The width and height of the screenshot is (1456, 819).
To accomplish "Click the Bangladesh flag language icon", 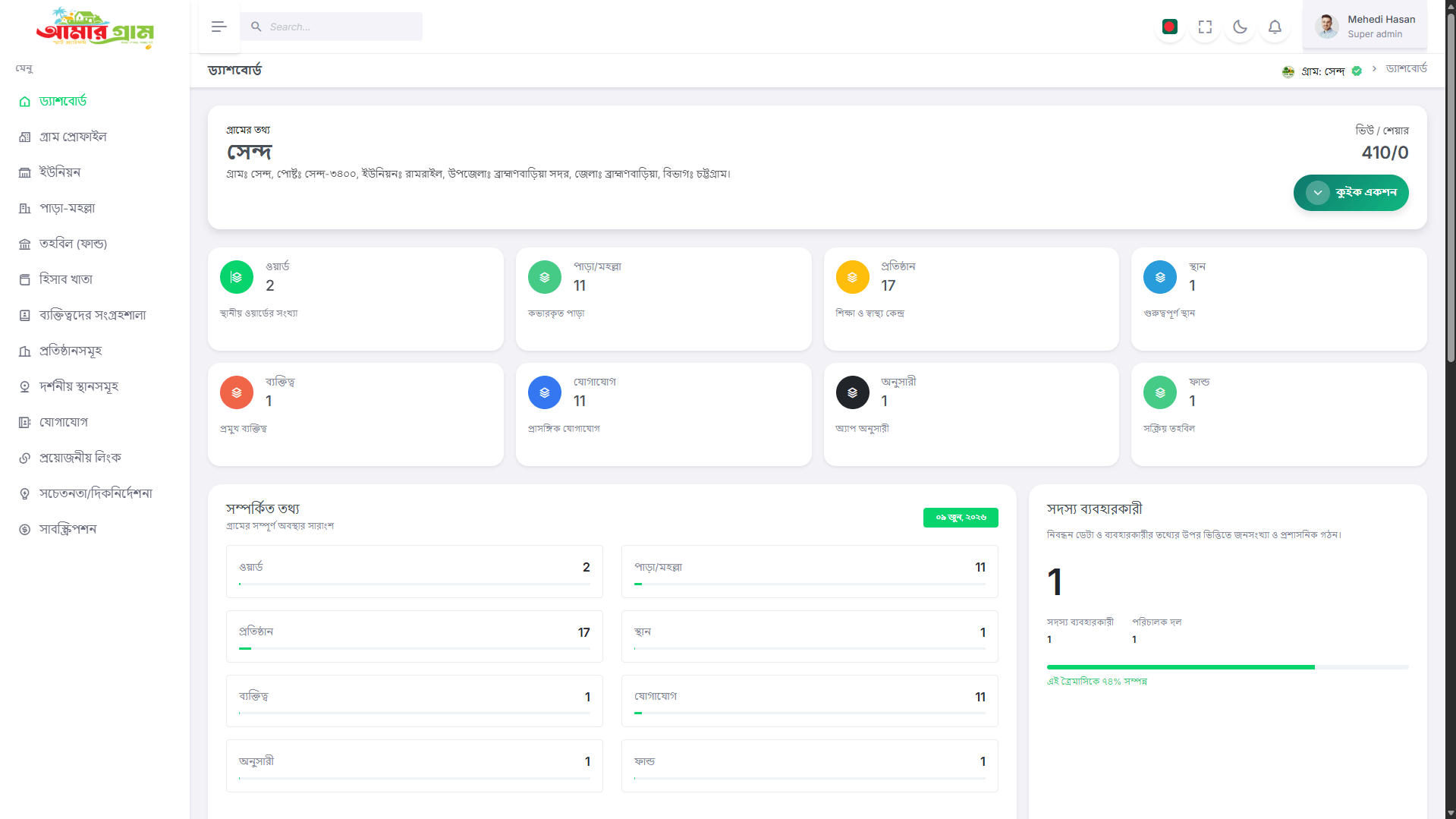I will pos(1169,27).
